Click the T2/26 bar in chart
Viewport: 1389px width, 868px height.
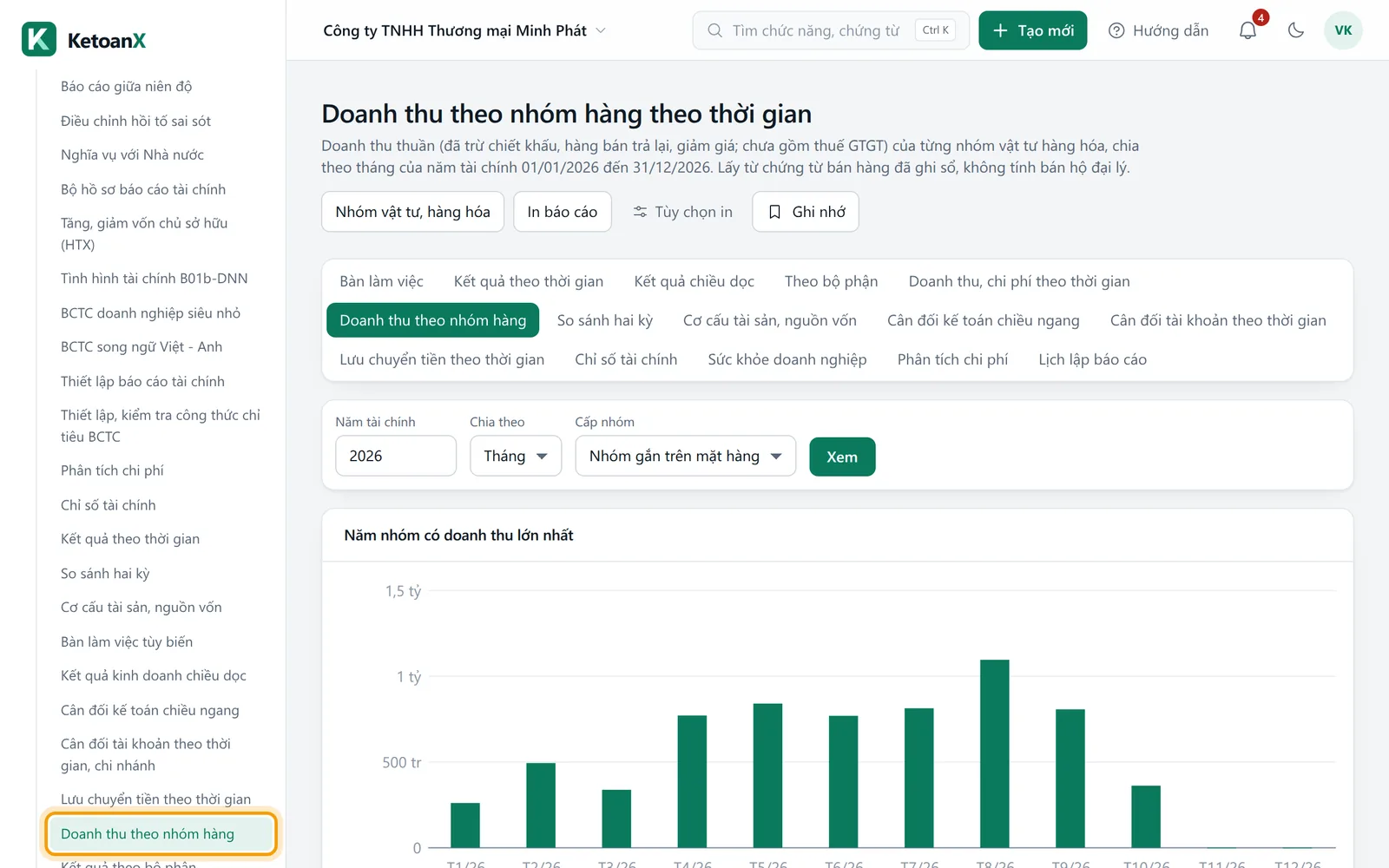coord(541,806)
